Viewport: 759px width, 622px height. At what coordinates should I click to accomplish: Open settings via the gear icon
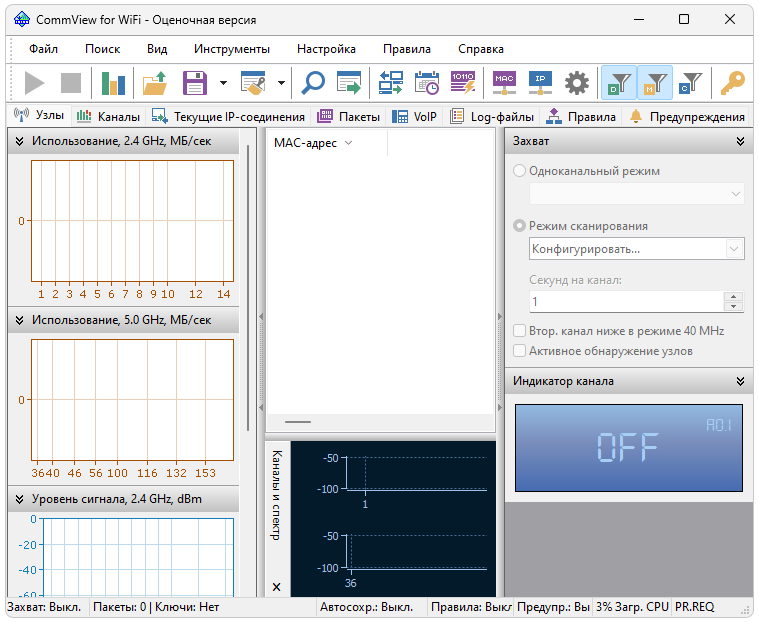(x=576, y=83)
